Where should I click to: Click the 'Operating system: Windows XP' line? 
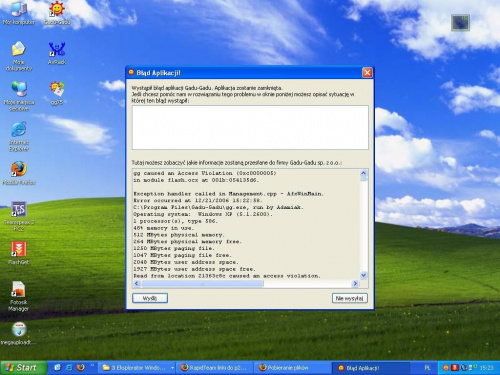tap(203, 214)
